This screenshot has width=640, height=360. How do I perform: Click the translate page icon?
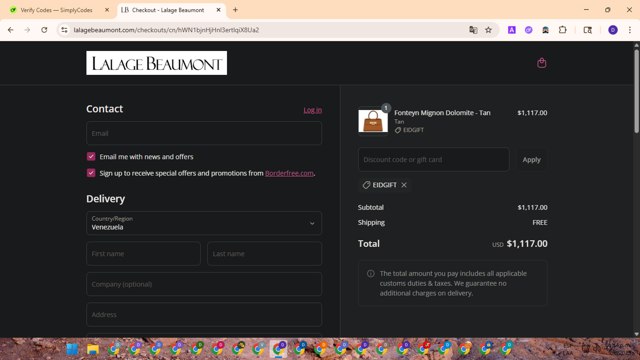pyautogui.click(x=473, y=30)
